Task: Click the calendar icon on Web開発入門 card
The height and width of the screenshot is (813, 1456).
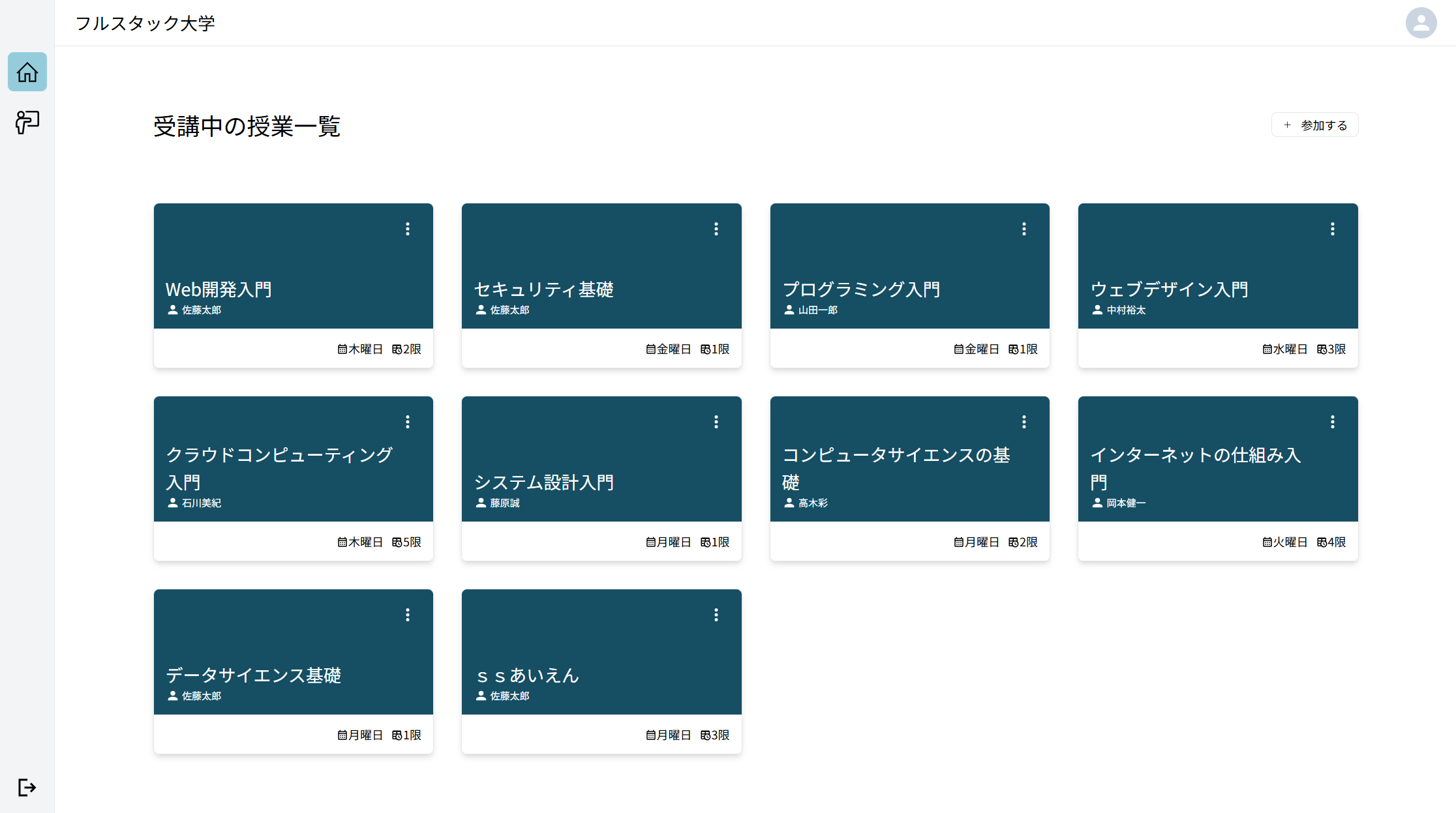Action: (342, 349)
